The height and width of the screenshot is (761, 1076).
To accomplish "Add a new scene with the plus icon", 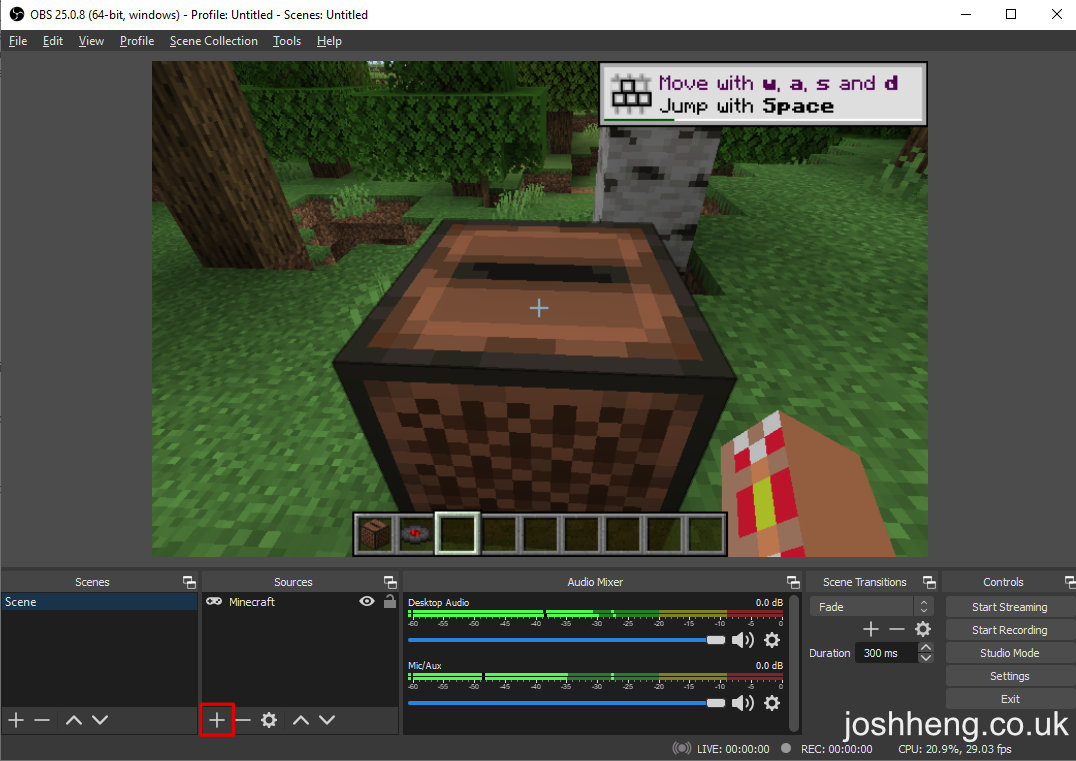I will click(15, 719).
